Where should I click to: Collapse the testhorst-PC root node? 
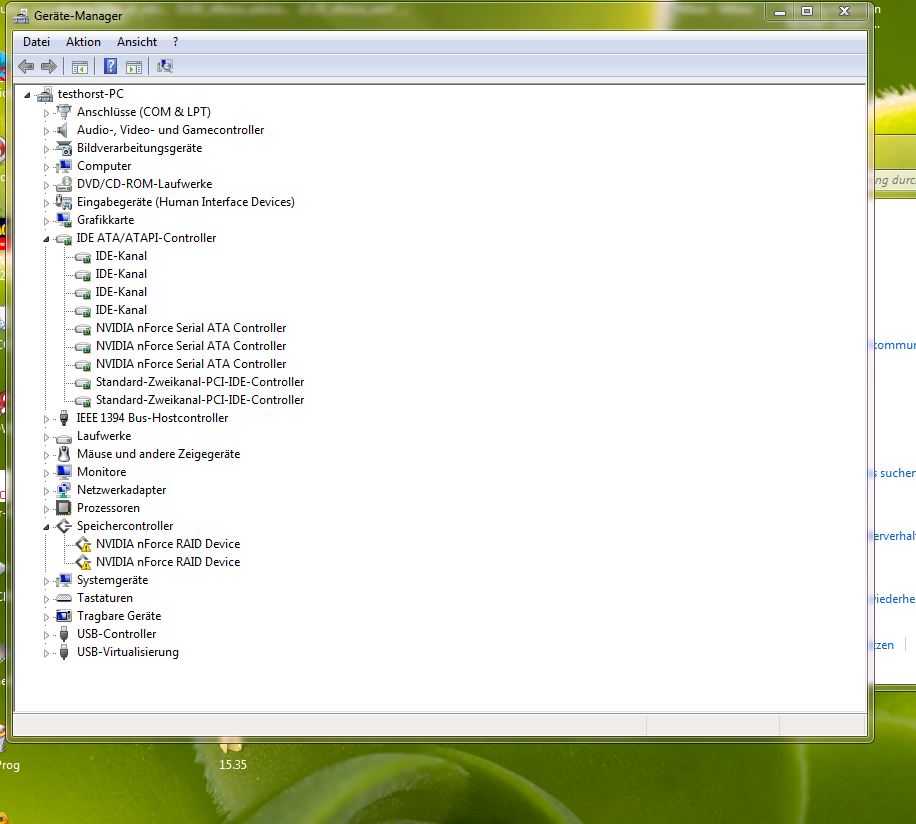(x=27, y=95)
